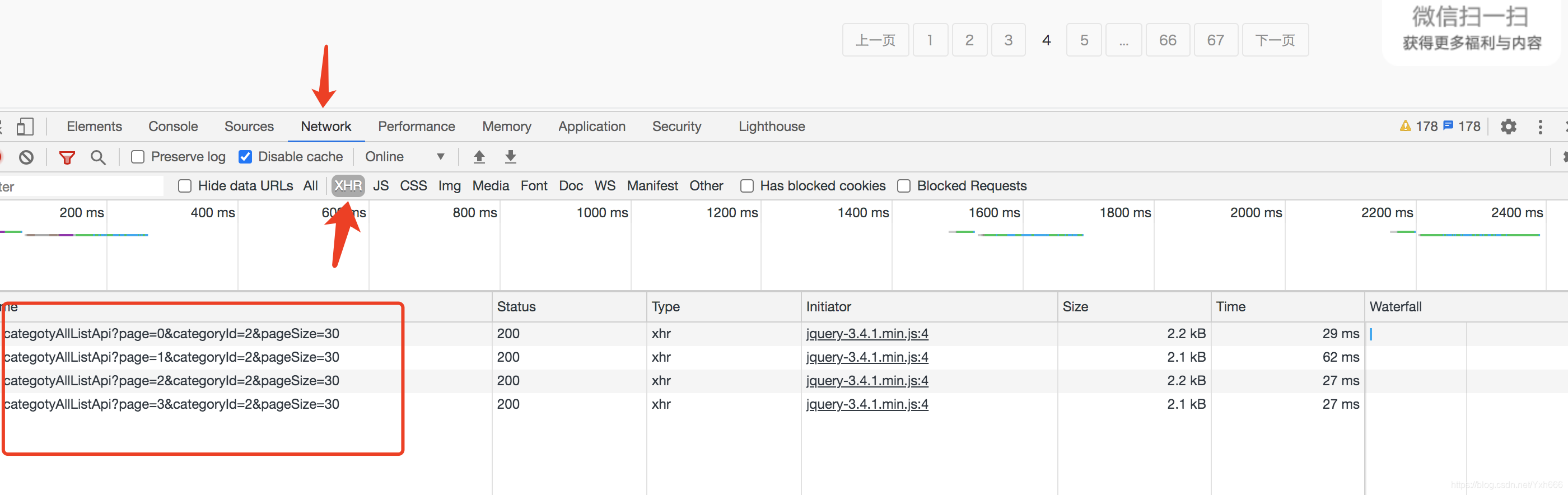Go to pagination page 67
Screen dimensions: 1568x495
tap(1216, 40)
